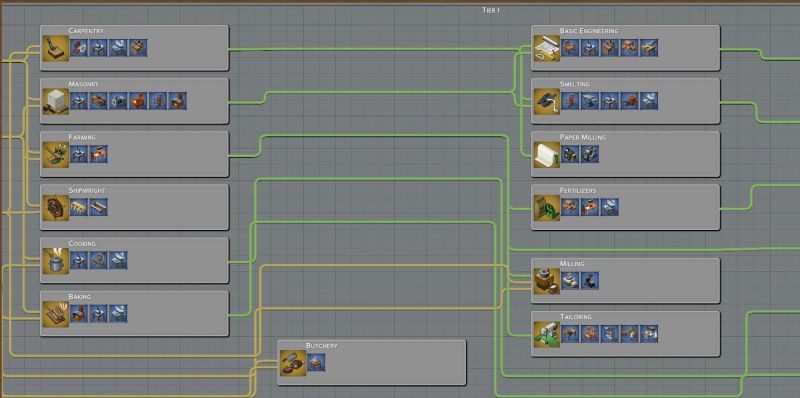Click second blue unlock icon in Milling card
This screenshot has width=800, height=398.
coord(590,281)
